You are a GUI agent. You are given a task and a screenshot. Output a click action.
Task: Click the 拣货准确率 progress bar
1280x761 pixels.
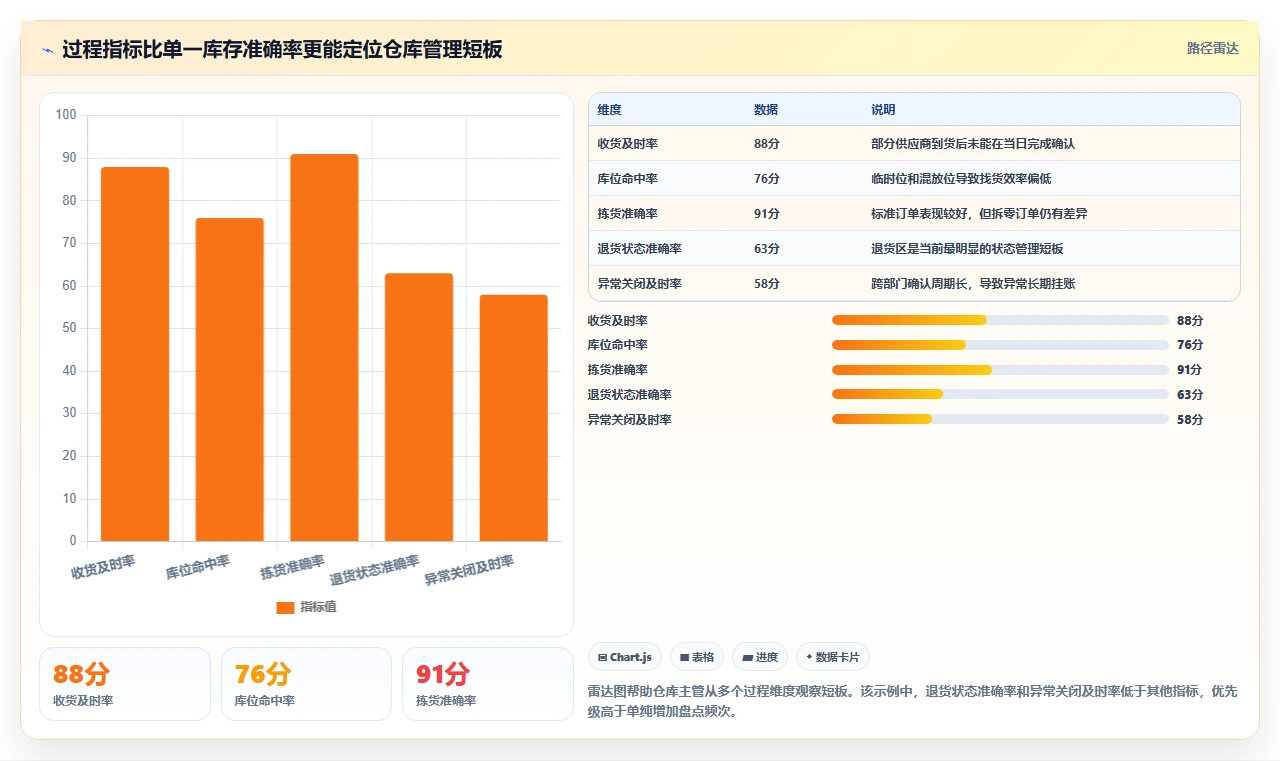click(x=1000, y=370)
